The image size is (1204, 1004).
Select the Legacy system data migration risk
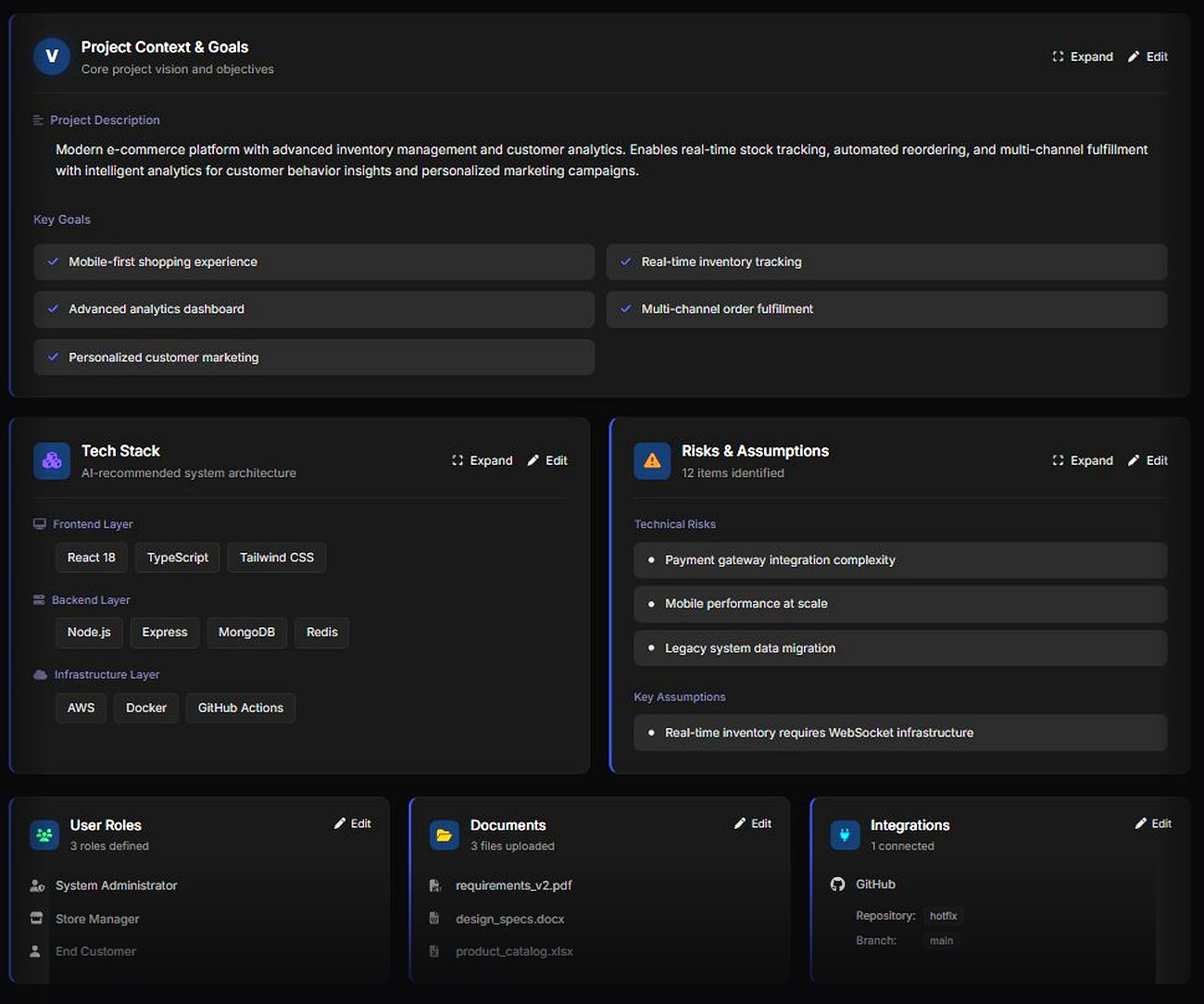coord(900,648)
